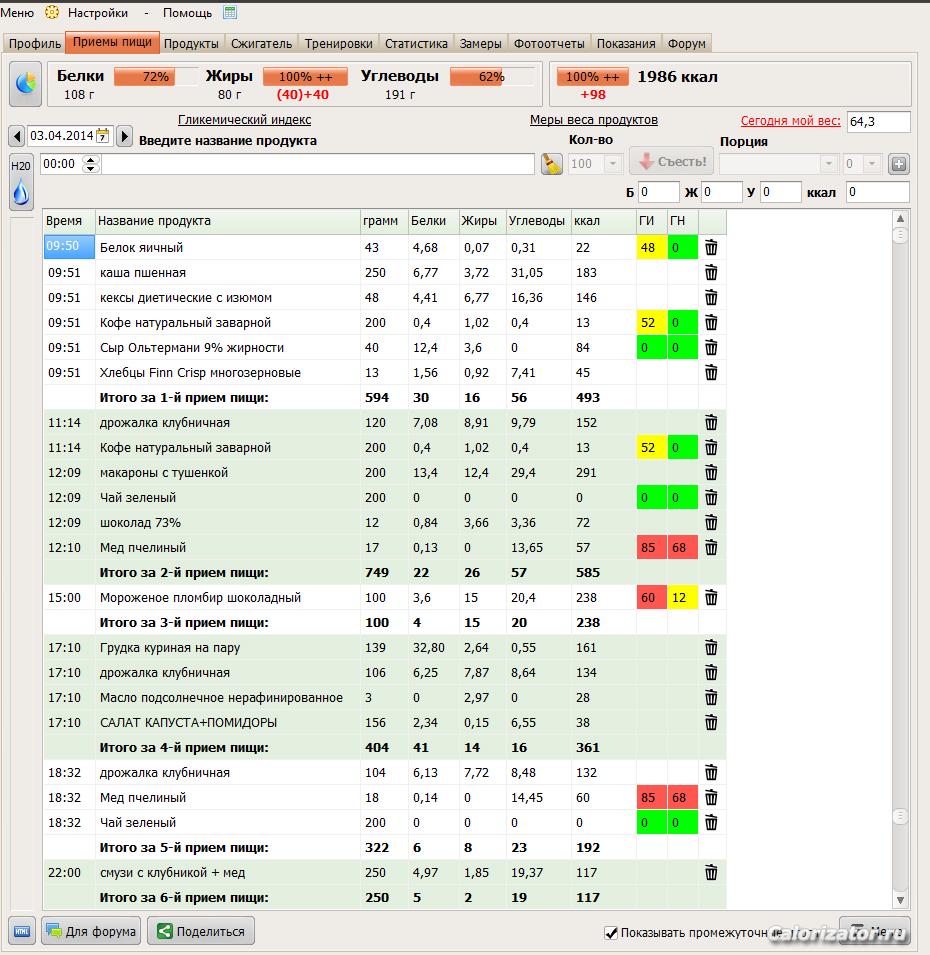This screenshot has height=955, width=930.
Task: Switch to the Форум tab
Action: click(x=686, y=43)
